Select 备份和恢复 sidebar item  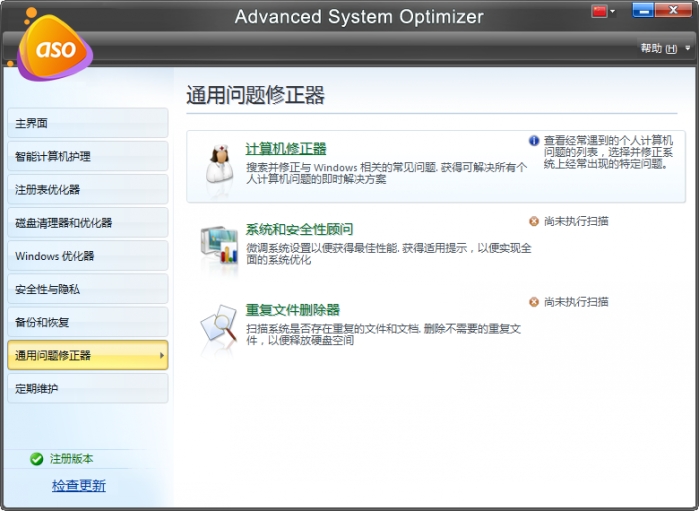pos(88,322)
